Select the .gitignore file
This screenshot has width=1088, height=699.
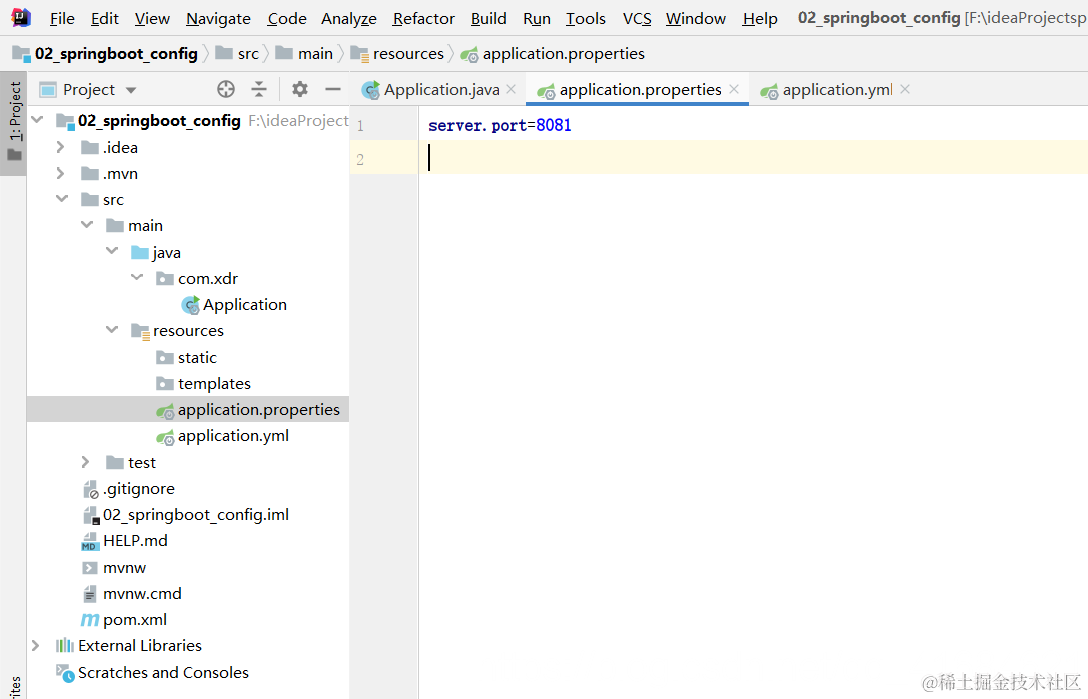(x=138, y=489)
